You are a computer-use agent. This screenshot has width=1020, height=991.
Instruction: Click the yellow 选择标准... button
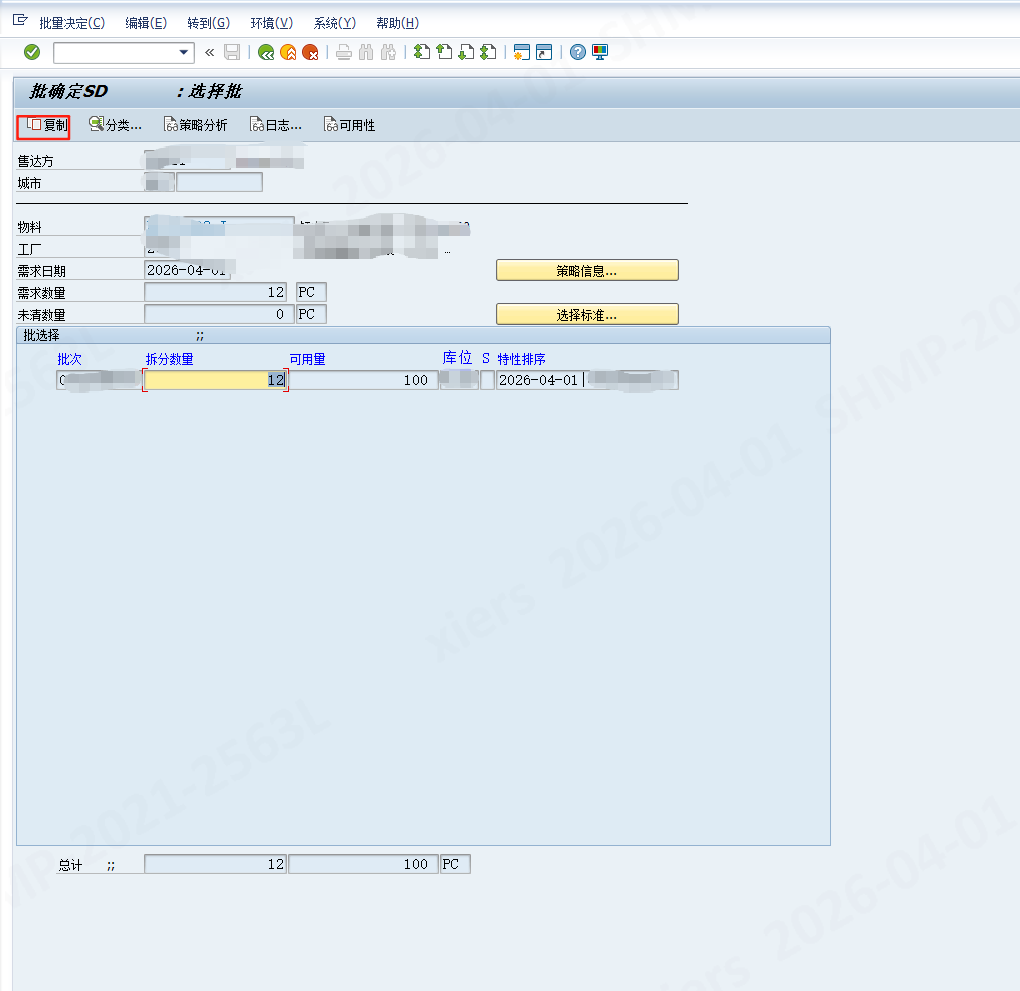tap(587, 314)
